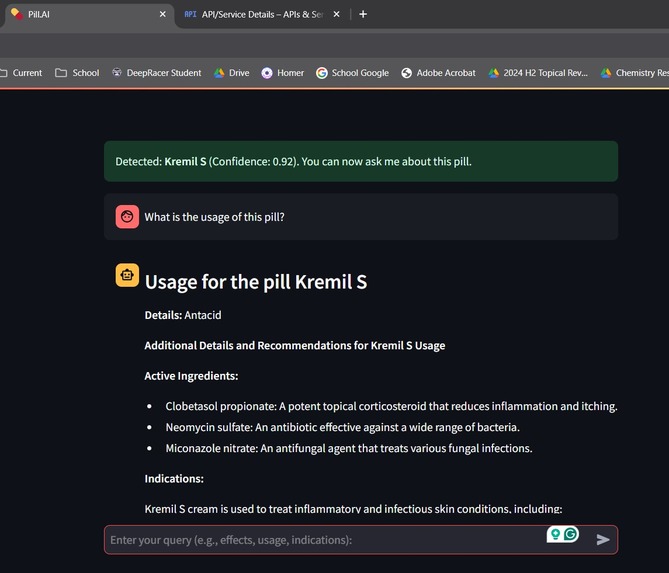
Task: Click the Drive icon of the 2024 H2 bookmark
Action: 494,73
